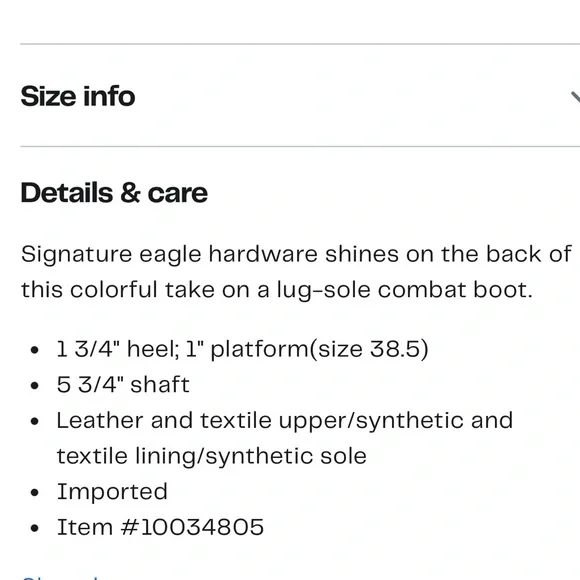
Task: Click the size 38.5 text in parentheses
Action: tap(369, 349)
